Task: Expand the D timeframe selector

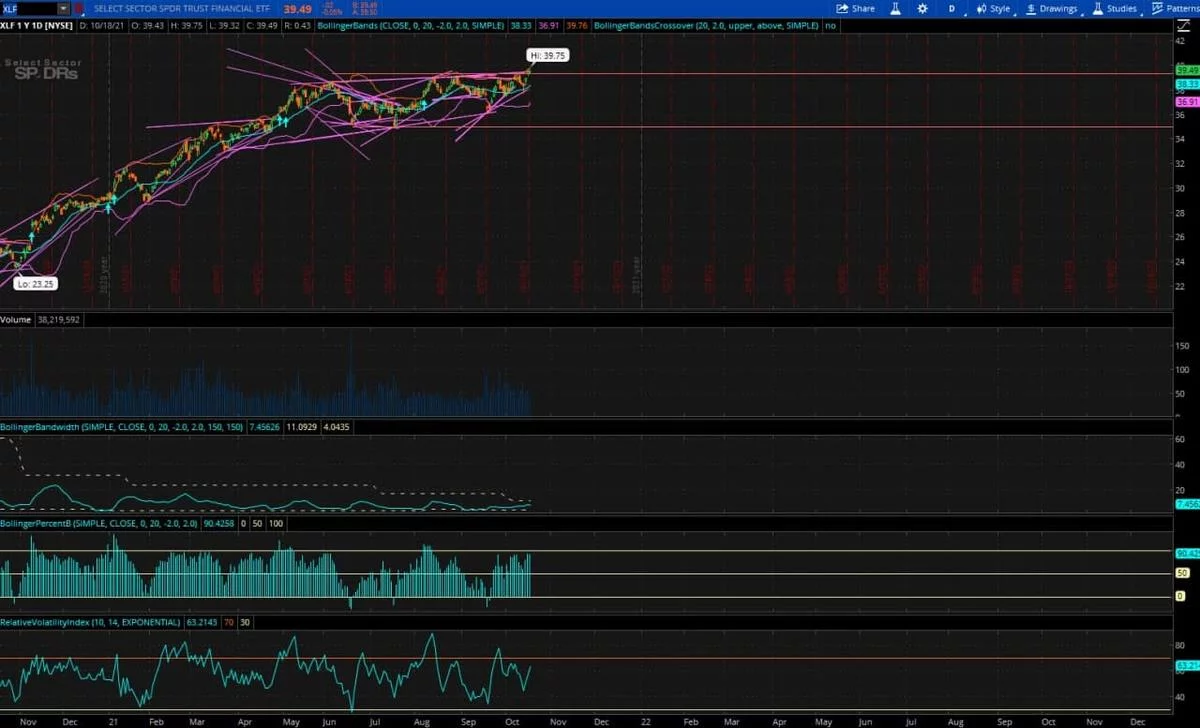Action: coord(951,8)
